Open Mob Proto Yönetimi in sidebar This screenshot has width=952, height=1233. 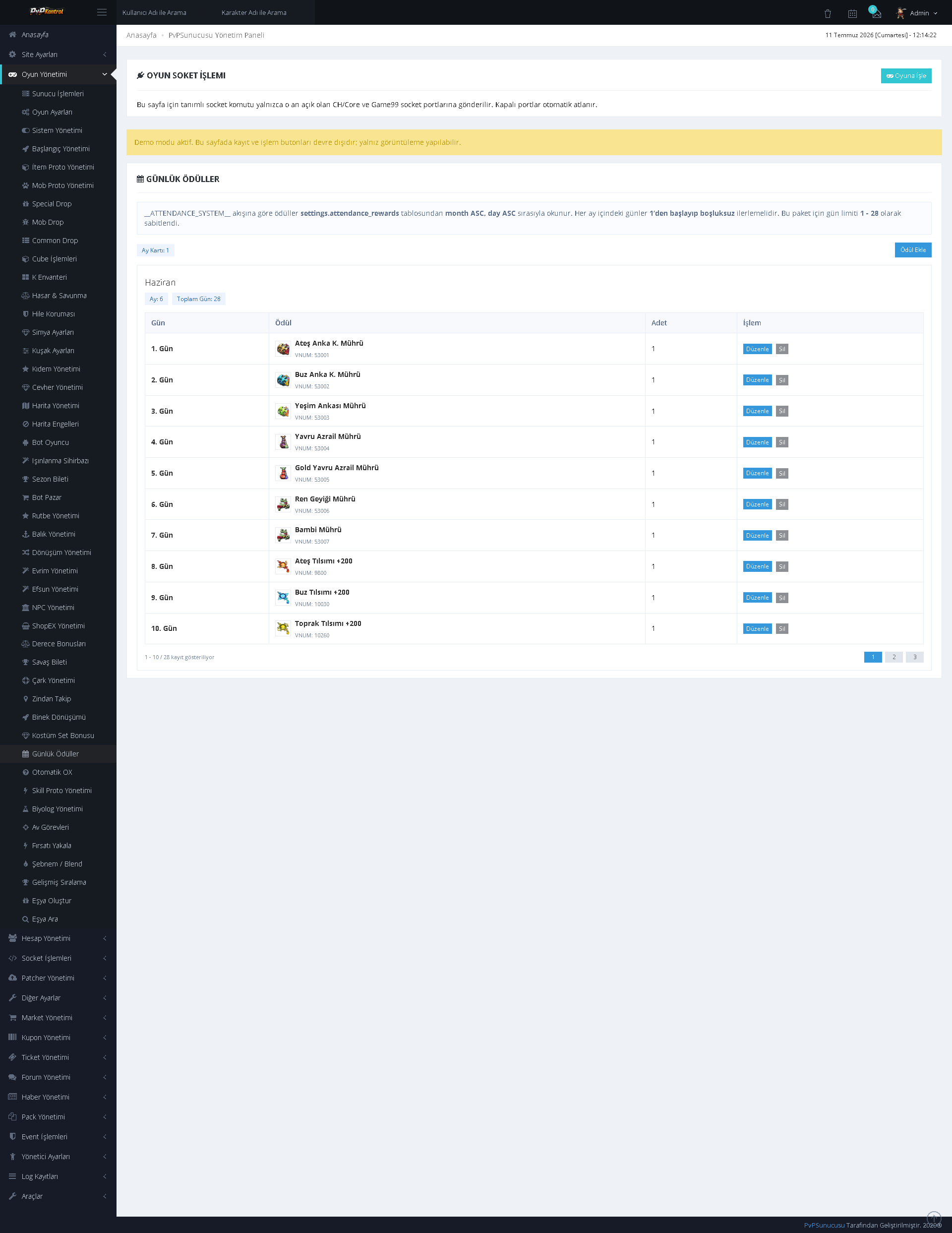click(58, 185)
